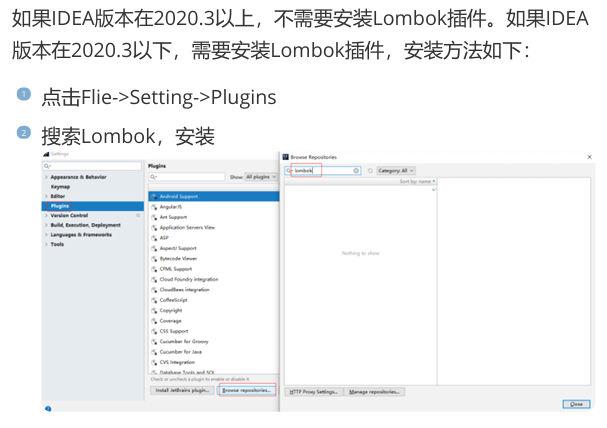Image resolution: width=607 pixels, height=428 pixels.
Task: Expand the Tools settings node
Action: tap(46, 245)
